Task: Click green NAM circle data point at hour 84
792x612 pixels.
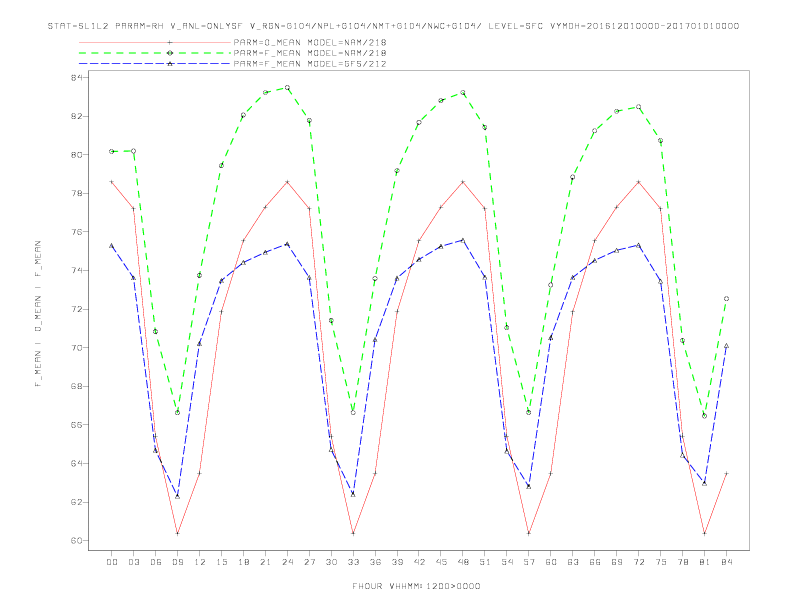Action: pos(726,298)
